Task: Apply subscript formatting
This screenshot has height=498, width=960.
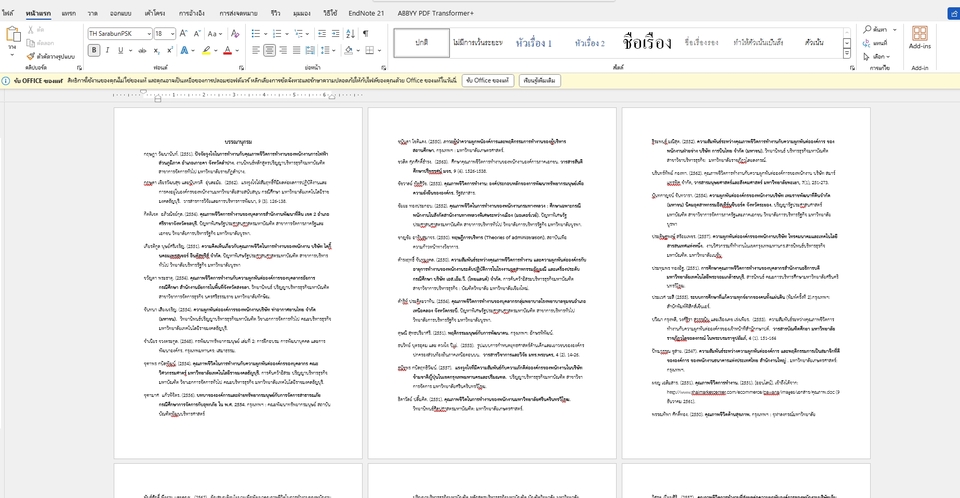Action: coord(156,50)
